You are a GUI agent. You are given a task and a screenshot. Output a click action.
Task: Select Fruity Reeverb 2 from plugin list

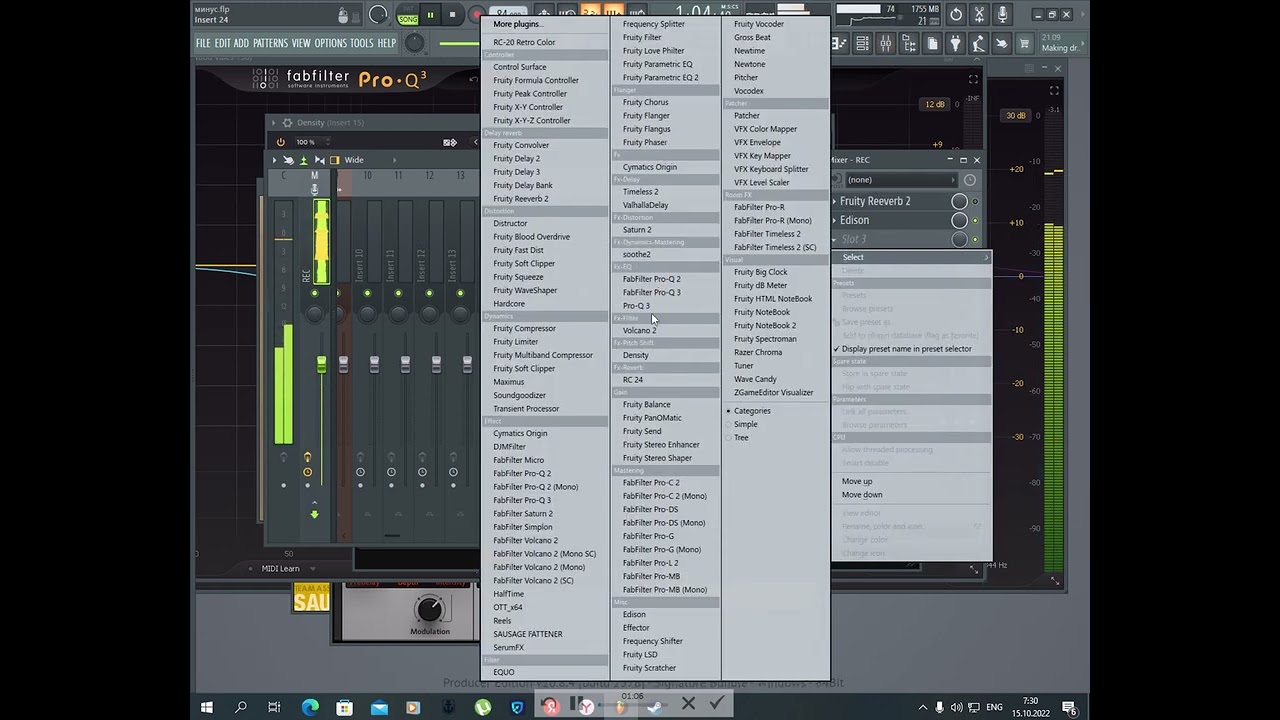[x=520, y=198]
